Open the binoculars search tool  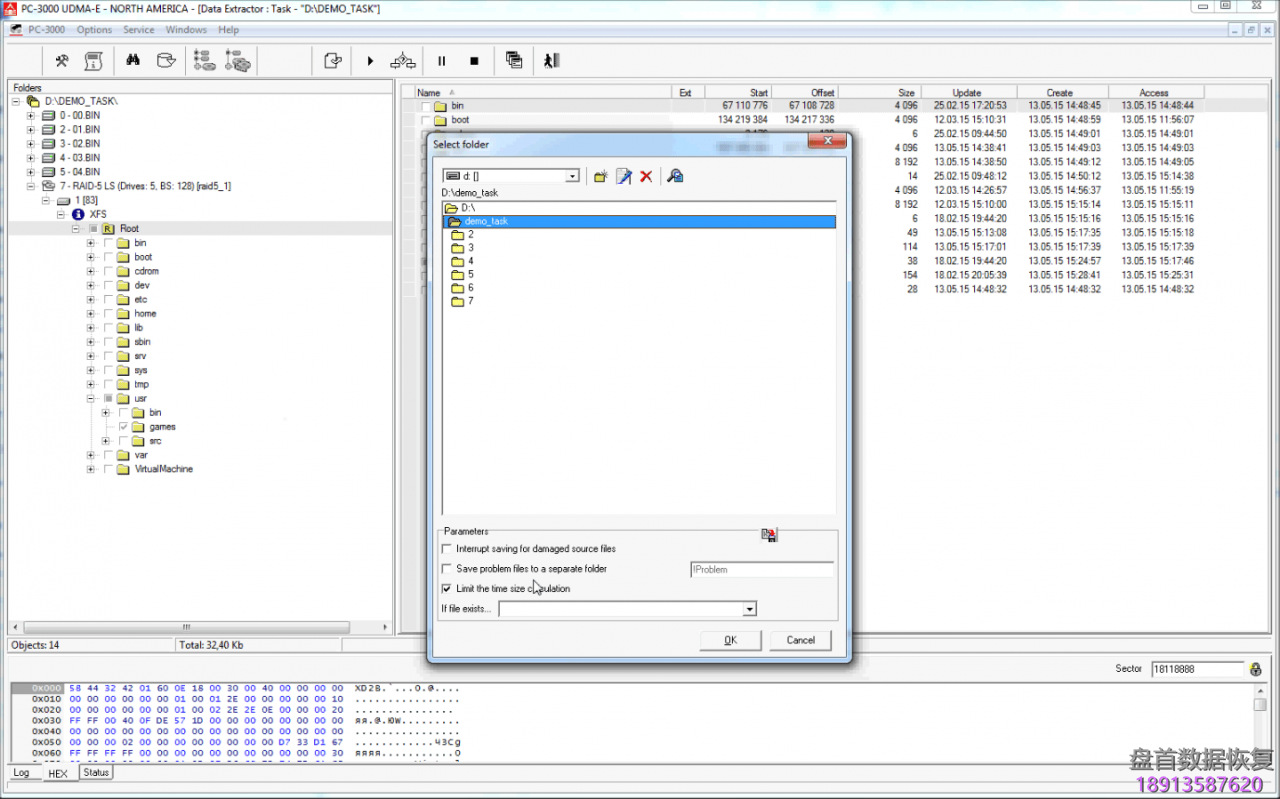135,61
